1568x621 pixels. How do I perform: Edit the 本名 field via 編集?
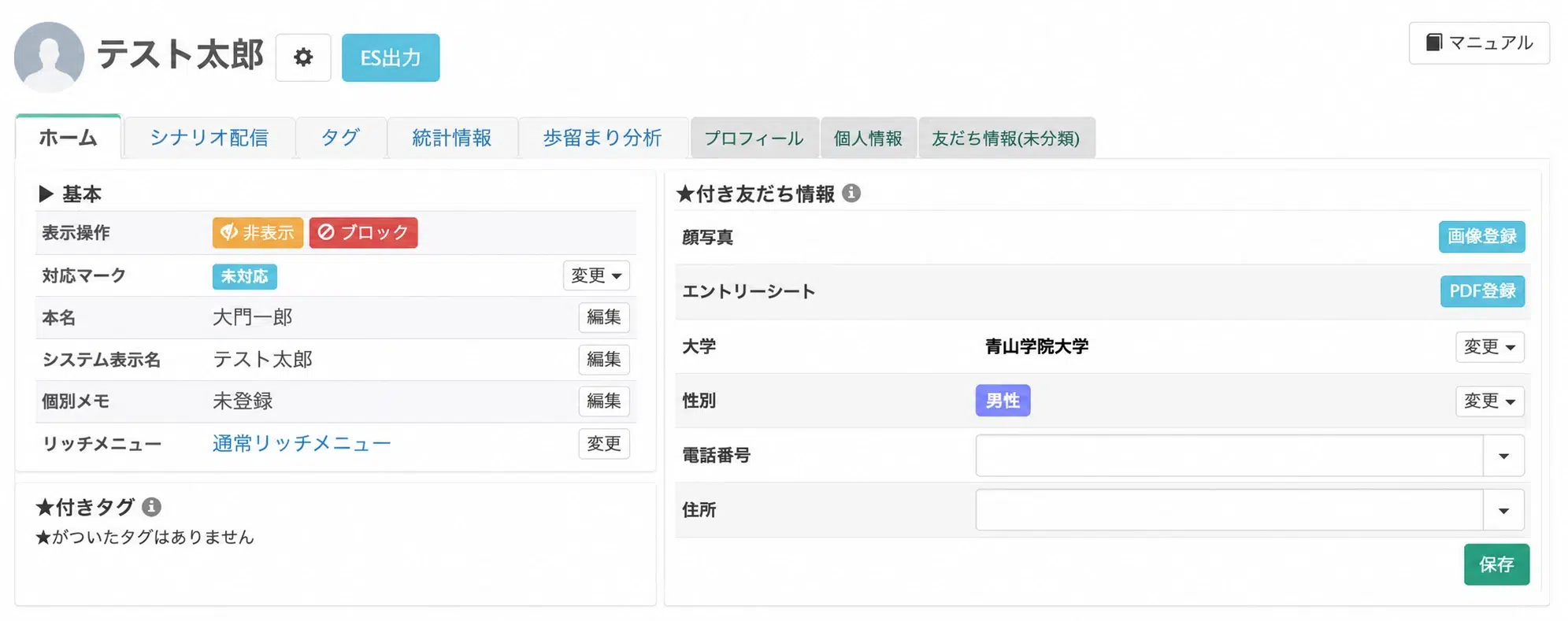[x=604, y=317]
